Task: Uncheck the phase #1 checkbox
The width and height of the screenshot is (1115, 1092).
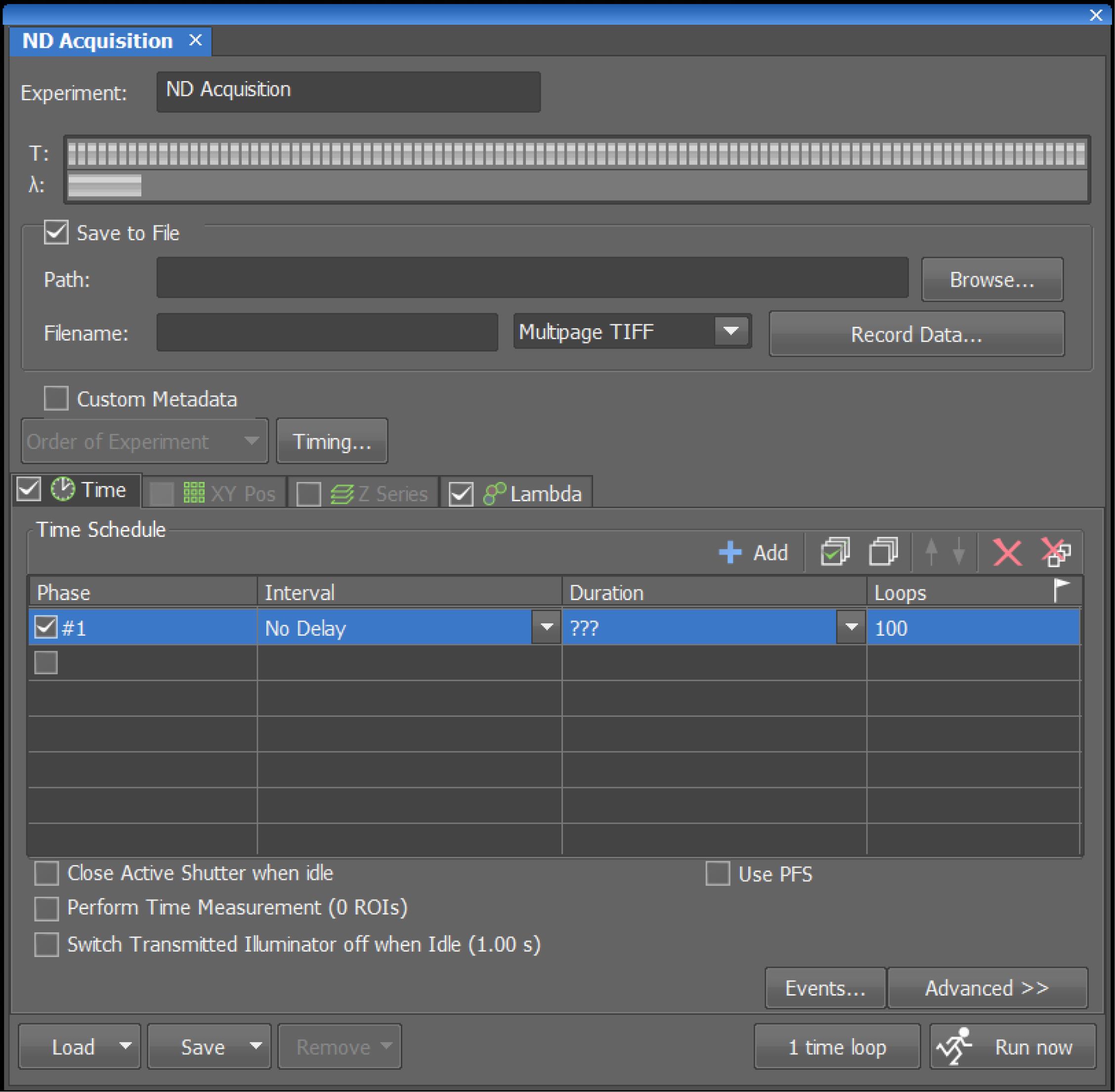Action: coord(46,627)
